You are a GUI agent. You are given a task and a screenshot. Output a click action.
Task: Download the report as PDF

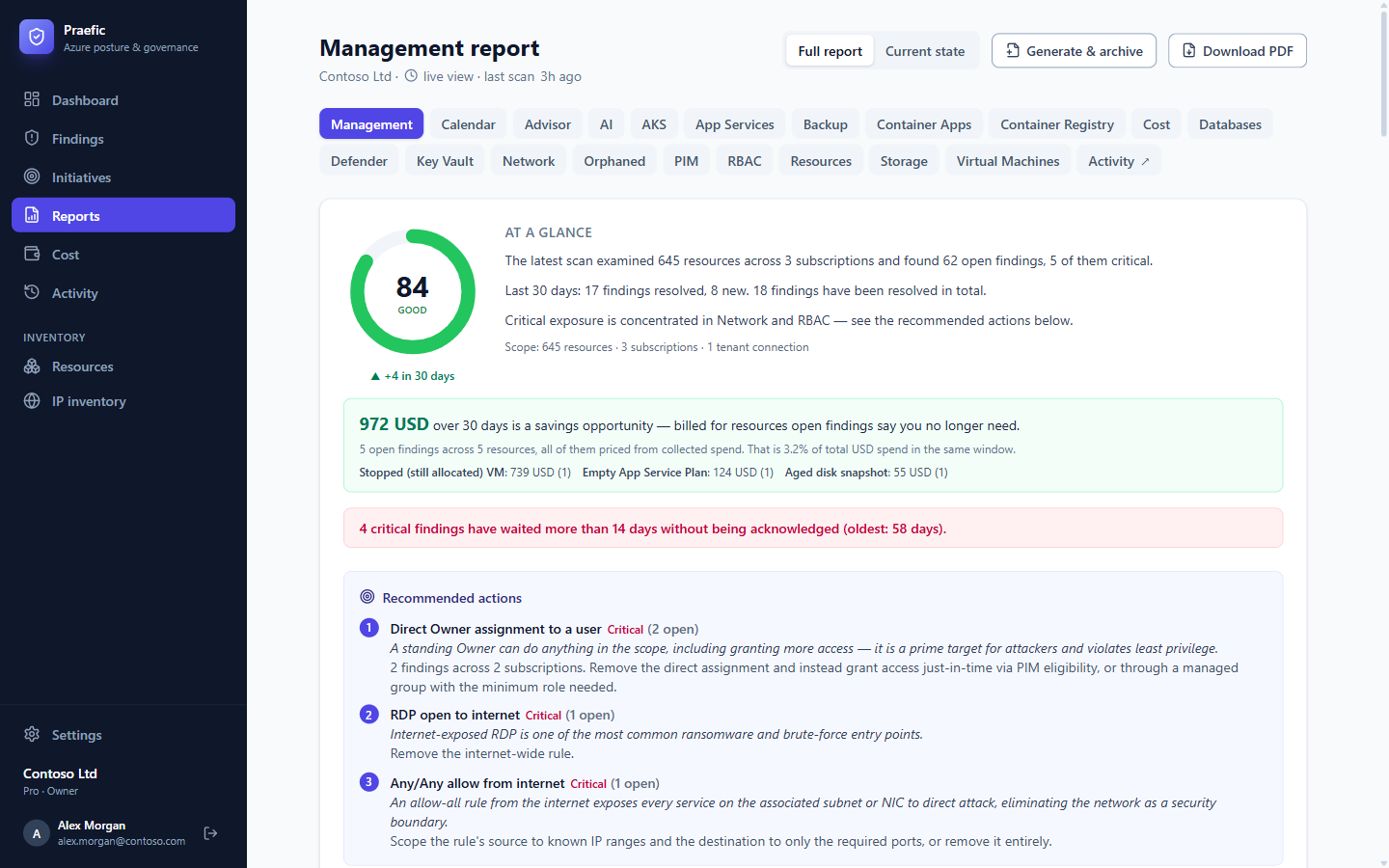pos(1238,51)
